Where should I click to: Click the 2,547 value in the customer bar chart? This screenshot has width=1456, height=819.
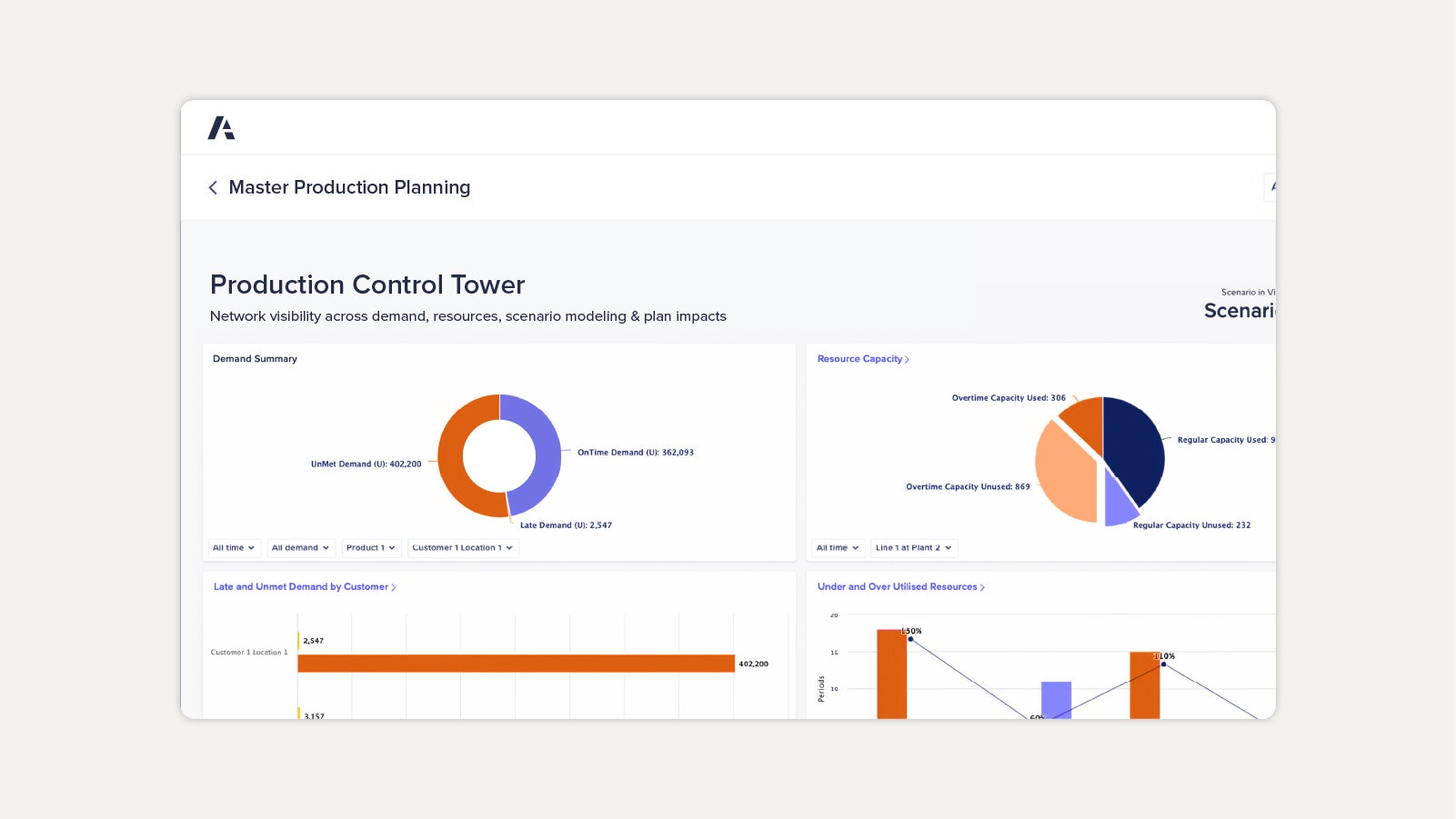pyautogui.click(x=313, y=641)
